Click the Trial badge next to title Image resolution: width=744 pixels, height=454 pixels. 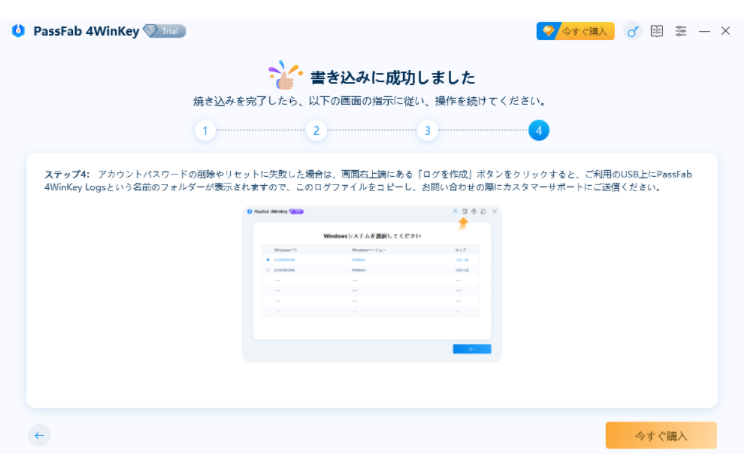coord(165,31)
